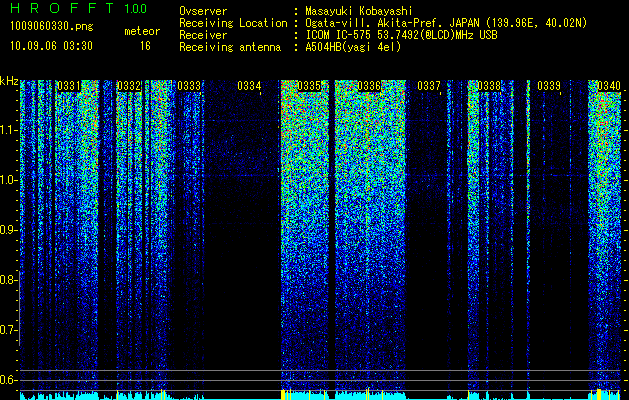Click the 0332 time marker

(129, 86)
